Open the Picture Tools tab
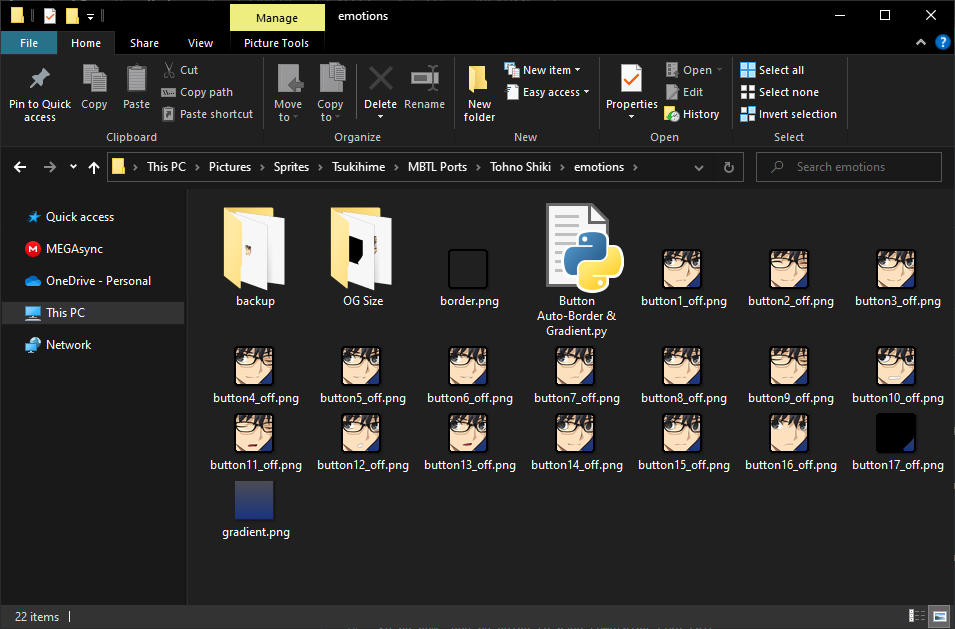The width and height of the screenshot is (955, 629). 277,43
